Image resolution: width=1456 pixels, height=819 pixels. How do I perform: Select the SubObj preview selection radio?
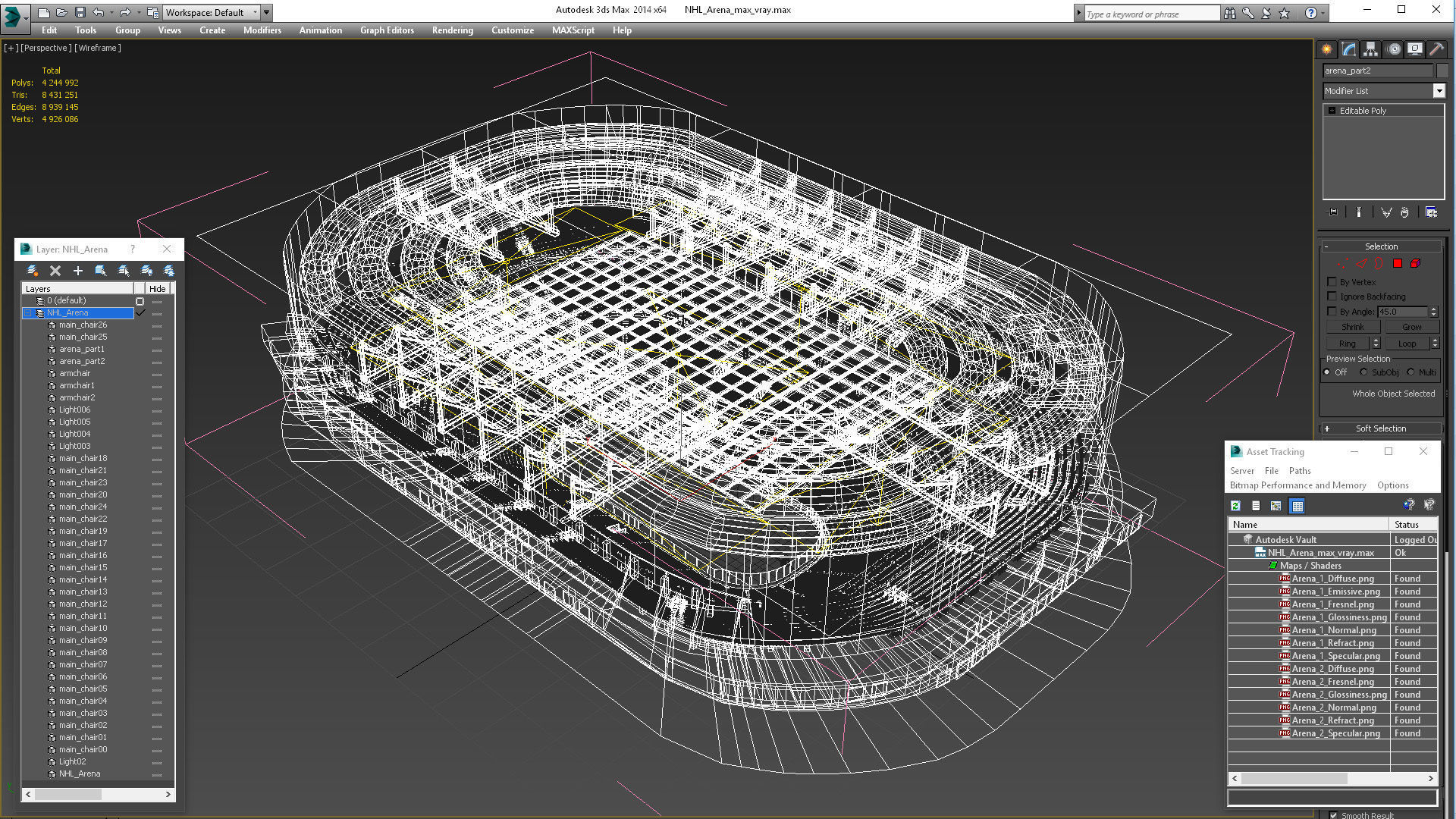pos(1363,372)
